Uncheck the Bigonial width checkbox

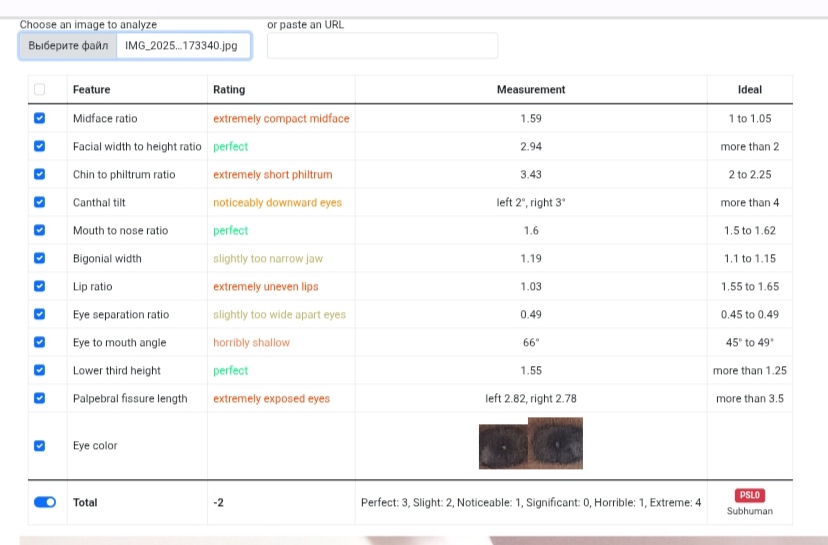[40, 258]
